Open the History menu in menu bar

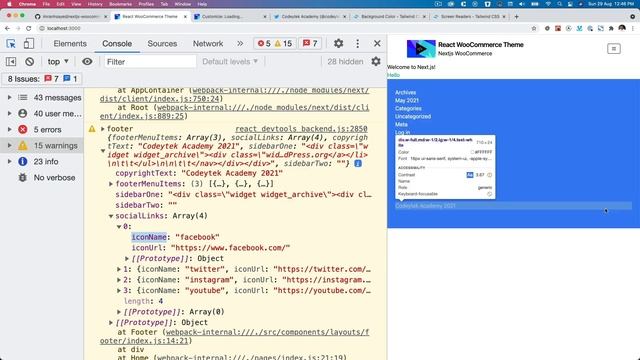(x=95, y=4)
